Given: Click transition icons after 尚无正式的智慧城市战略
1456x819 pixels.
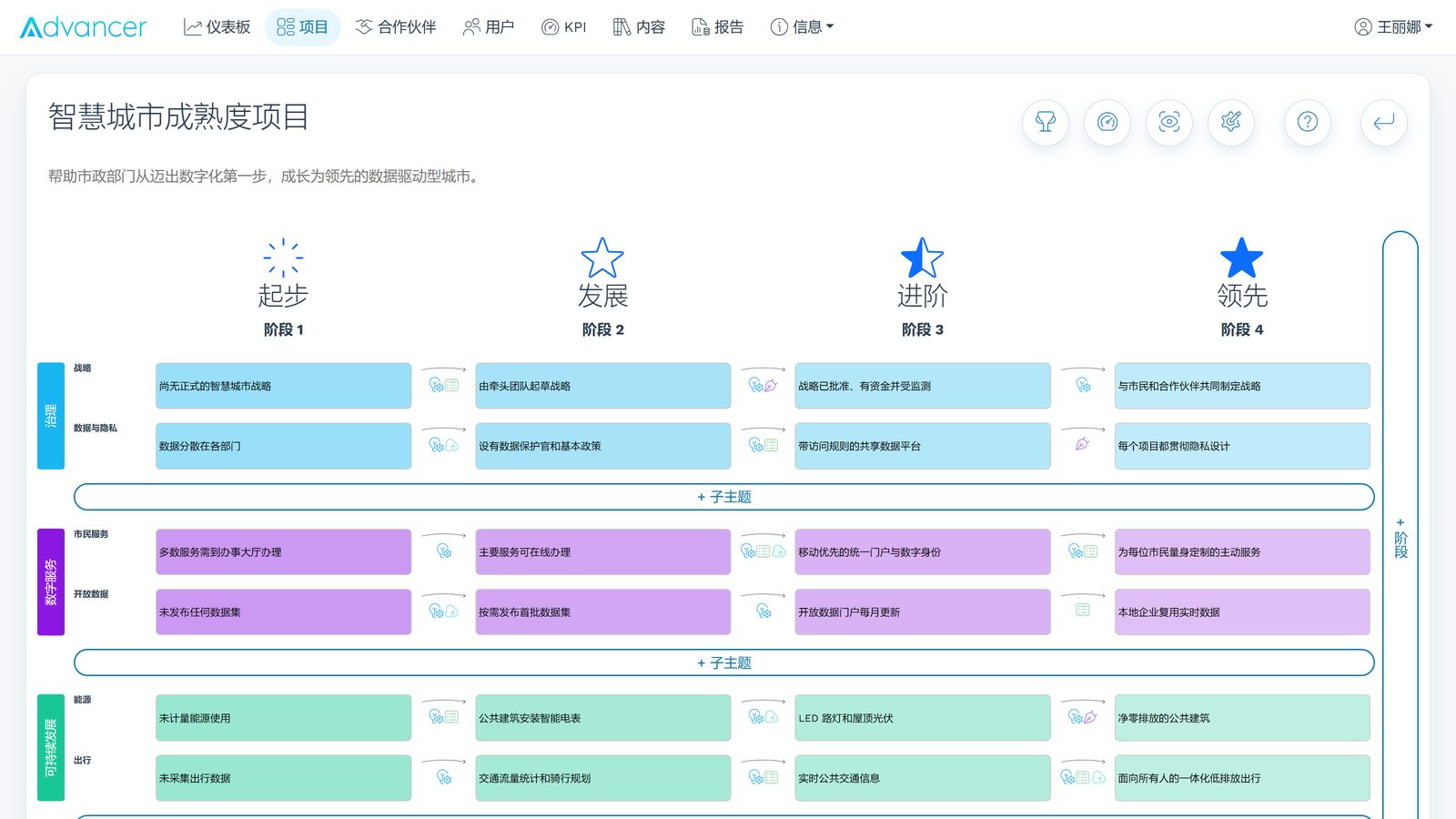Looking at the screenshot, I should pos(443,385).
